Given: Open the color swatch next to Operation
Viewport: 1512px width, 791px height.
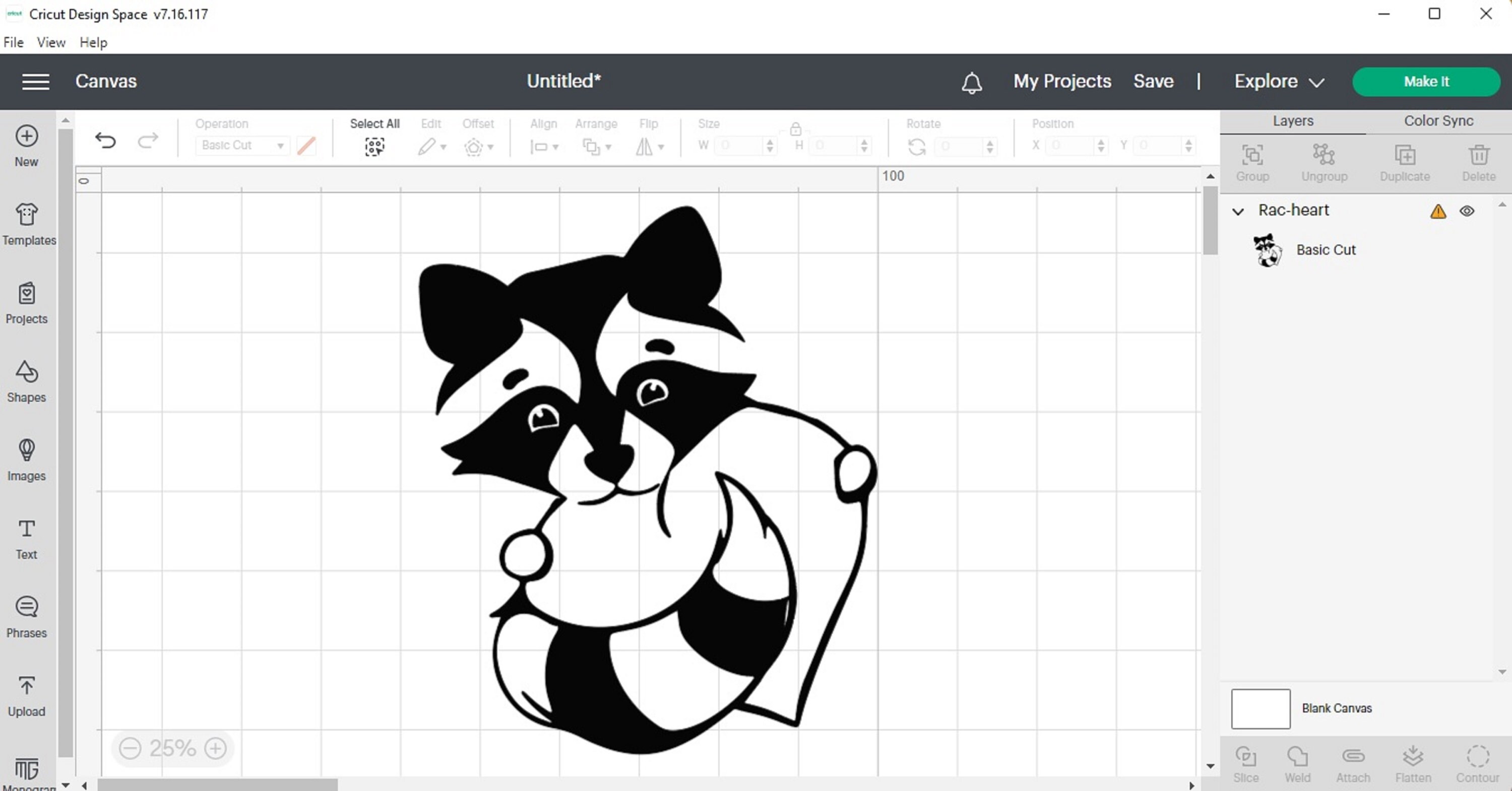Looking at the screenshot, I should point(307,145).
